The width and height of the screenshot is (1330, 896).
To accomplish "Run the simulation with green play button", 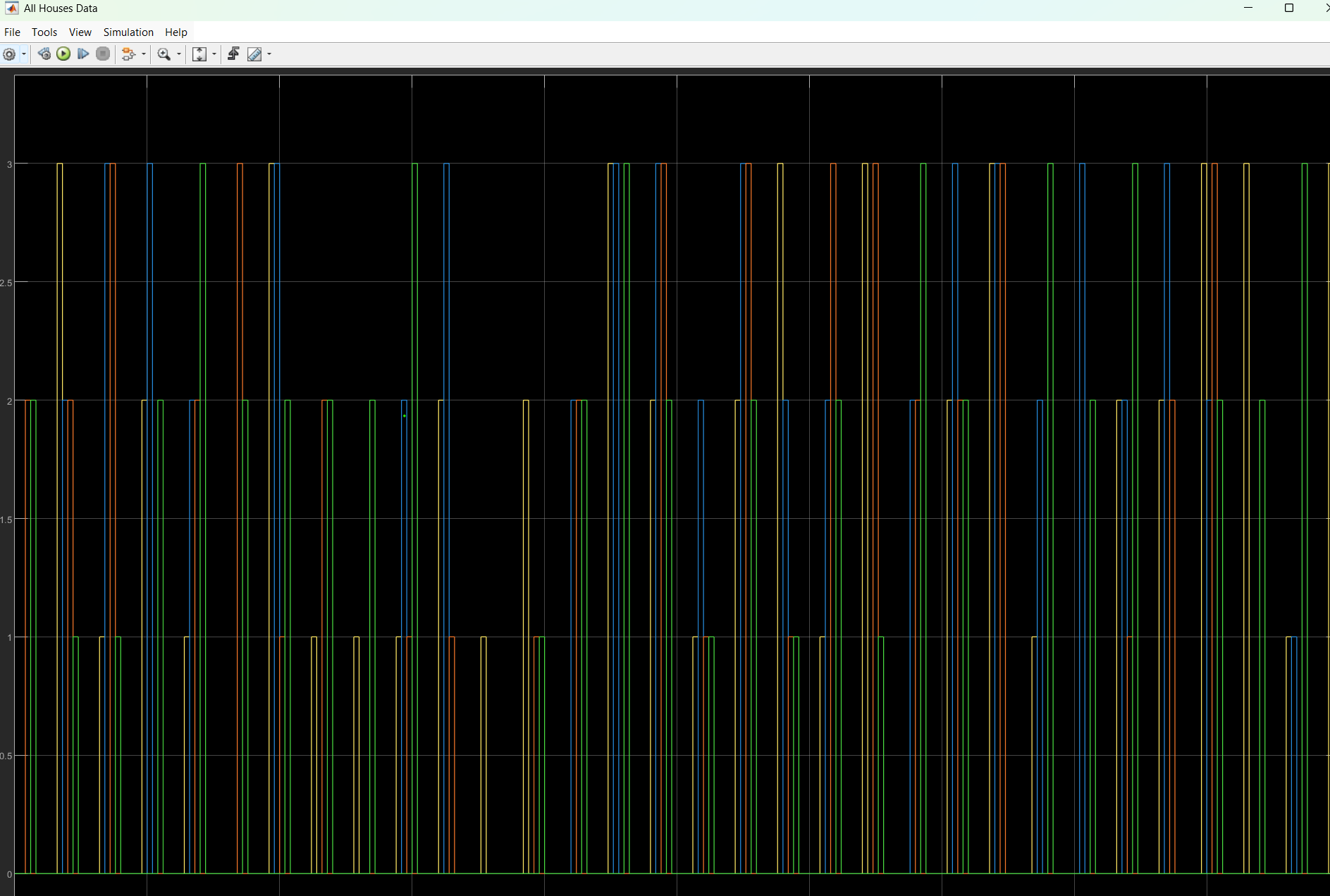I will click(x=63, y=54).
